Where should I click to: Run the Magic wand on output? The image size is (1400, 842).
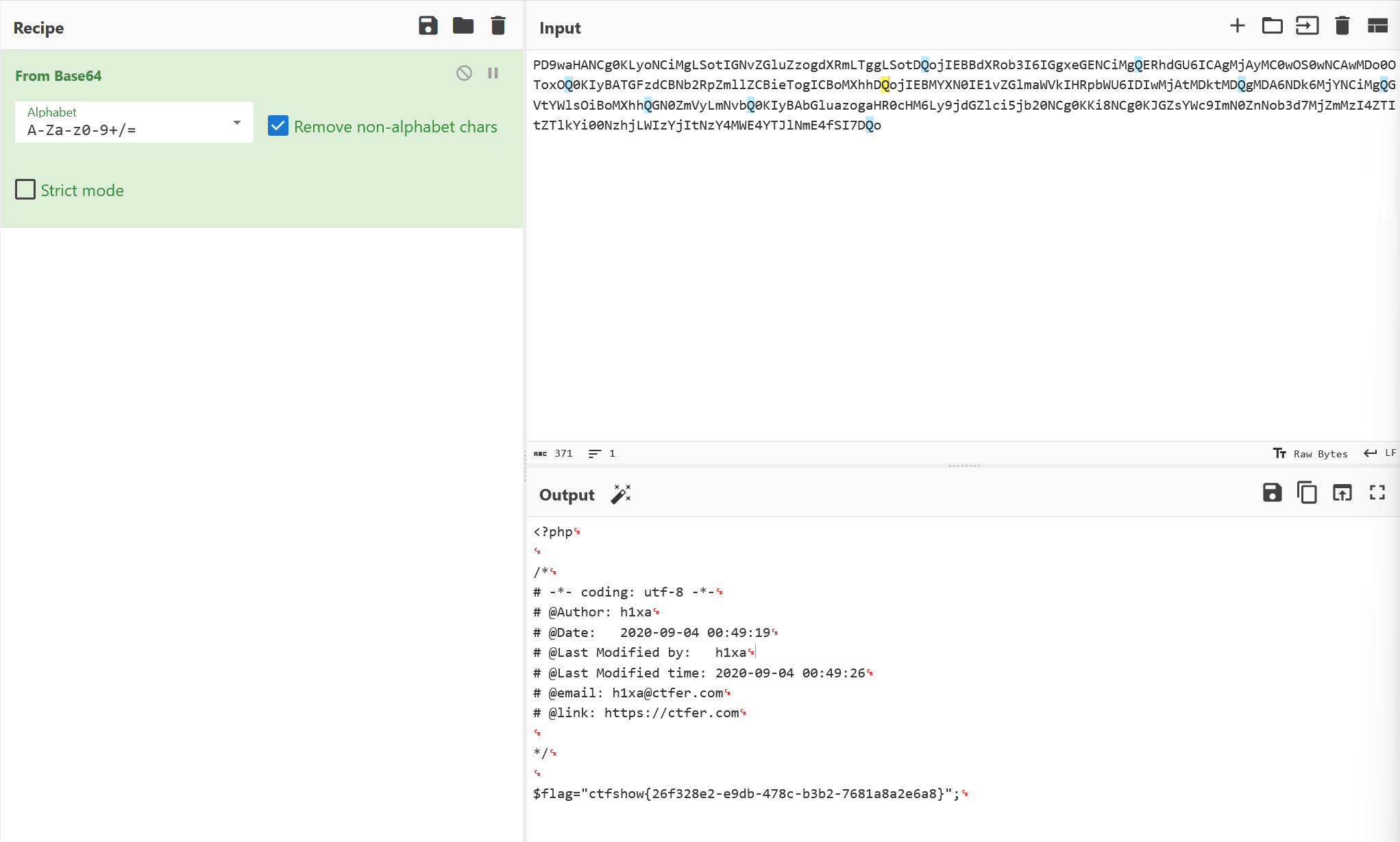pyautogui.click(x=620, y=494)
